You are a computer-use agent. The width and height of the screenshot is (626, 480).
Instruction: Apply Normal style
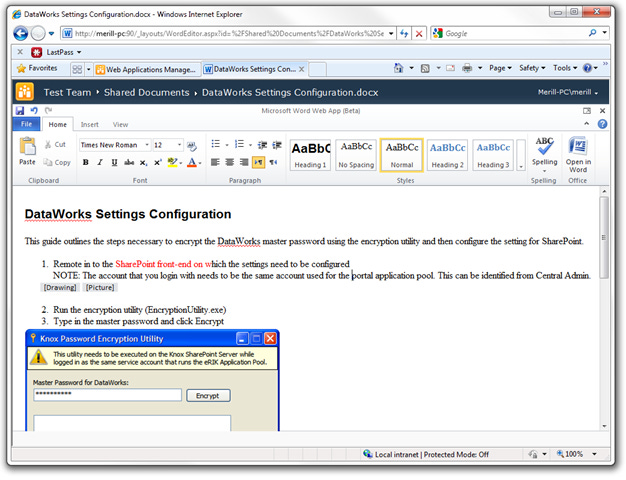(x=402, y=155)
